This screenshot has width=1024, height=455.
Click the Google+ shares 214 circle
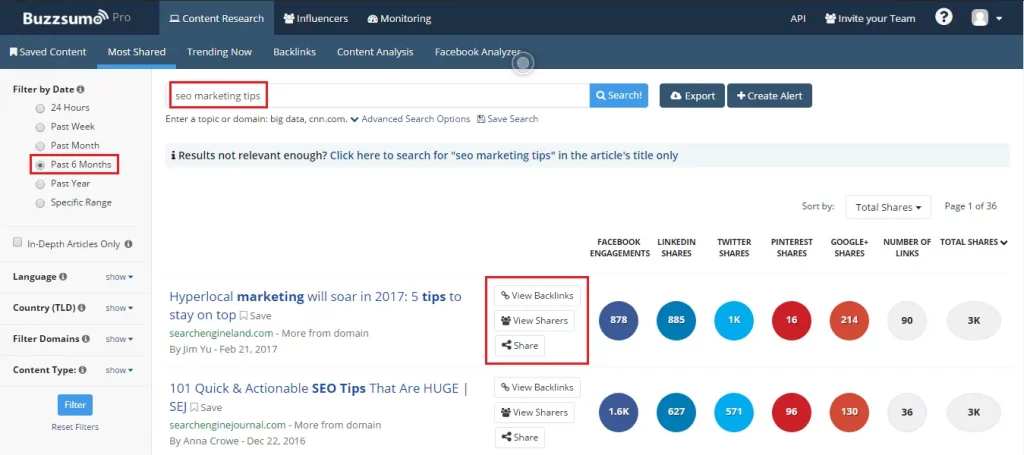[x=849, y=320]
